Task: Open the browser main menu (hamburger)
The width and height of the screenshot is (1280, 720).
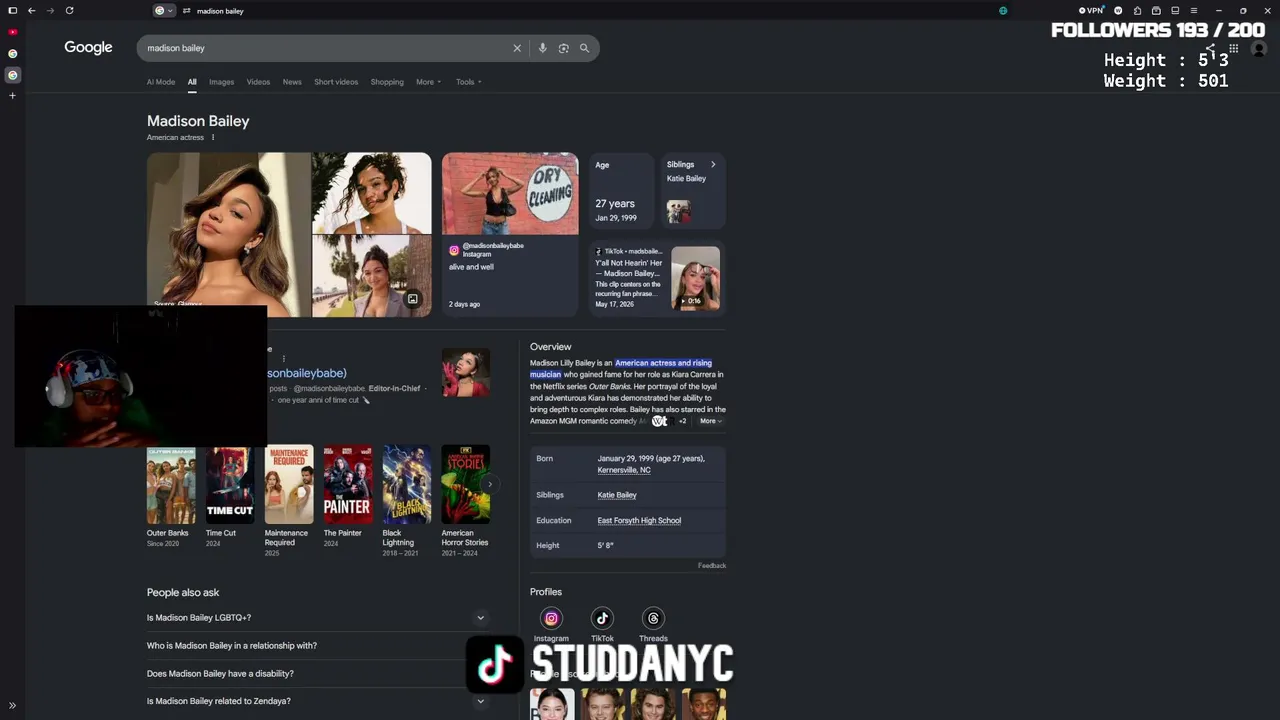Action: tap(1193, 10)
